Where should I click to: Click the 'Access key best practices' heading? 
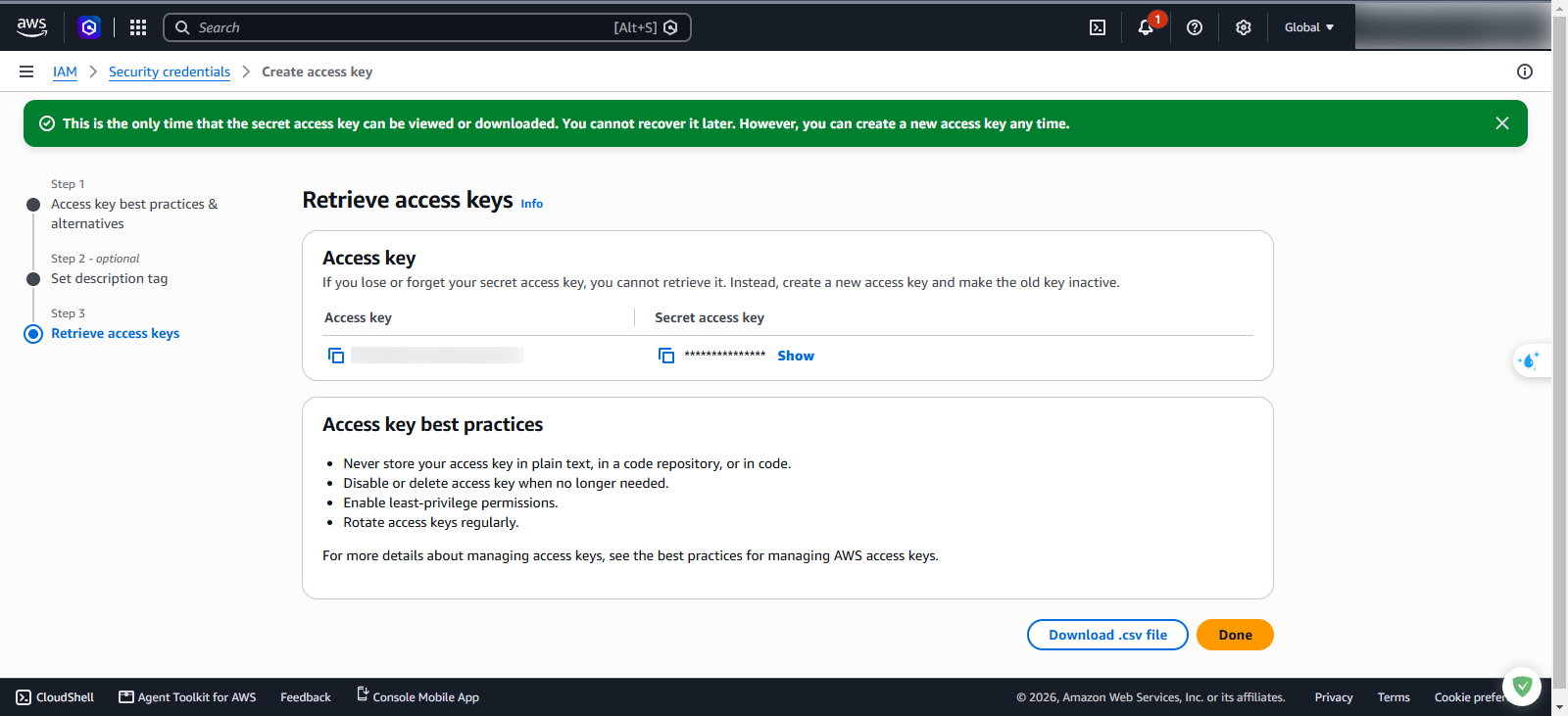(x=432, y=424)
